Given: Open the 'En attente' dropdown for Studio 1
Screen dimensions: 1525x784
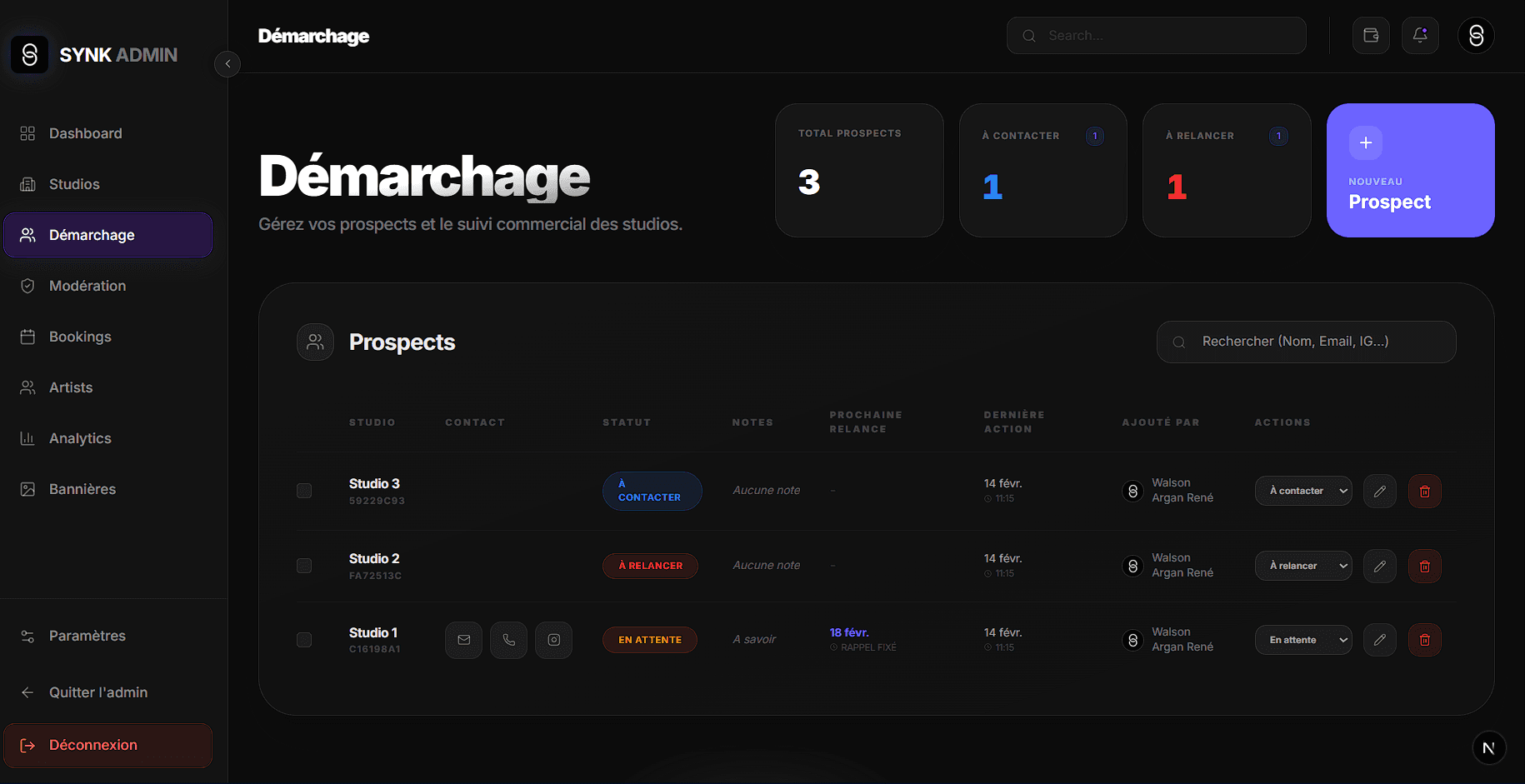Looking at the screenshot, I should (1303, 640).
